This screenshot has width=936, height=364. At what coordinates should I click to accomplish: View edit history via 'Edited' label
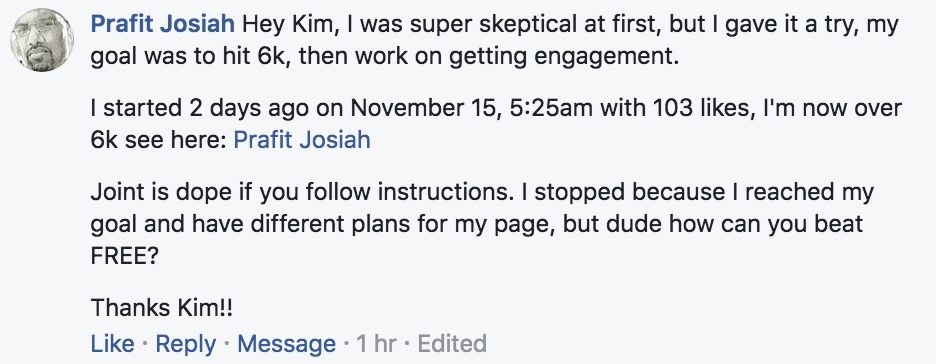[452, 344]
